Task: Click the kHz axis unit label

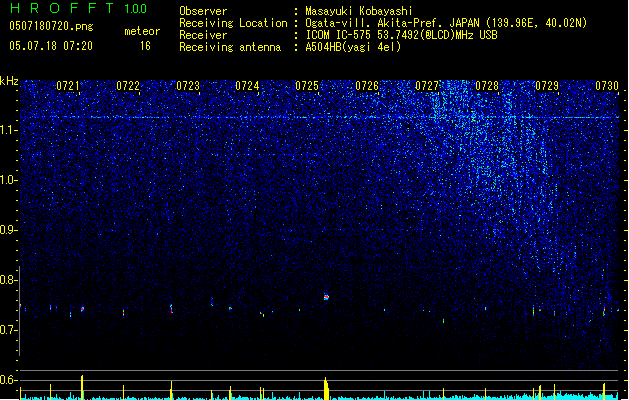Action: click(9, 81)
